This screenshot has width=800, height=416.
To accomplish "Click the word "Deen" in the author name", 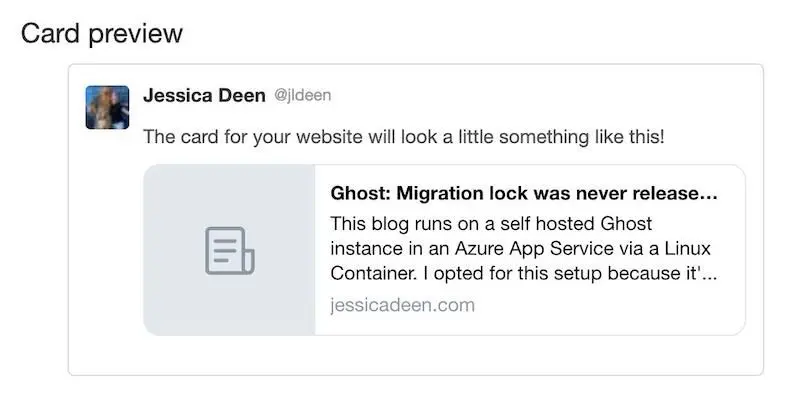I will [x=242, y=95].
